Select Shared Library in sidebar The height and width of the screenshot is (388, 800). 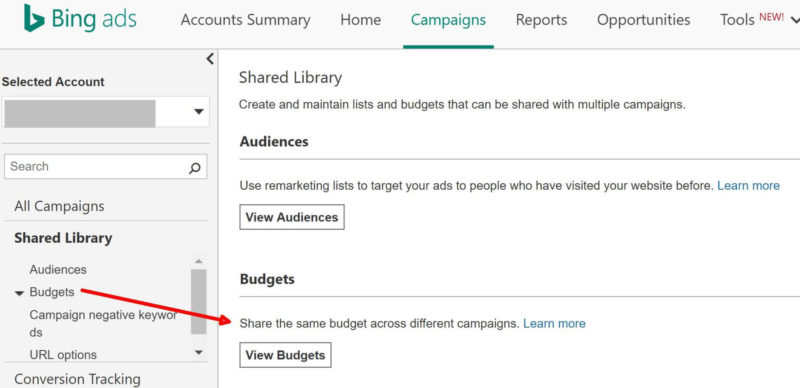(x=63, y=238)
